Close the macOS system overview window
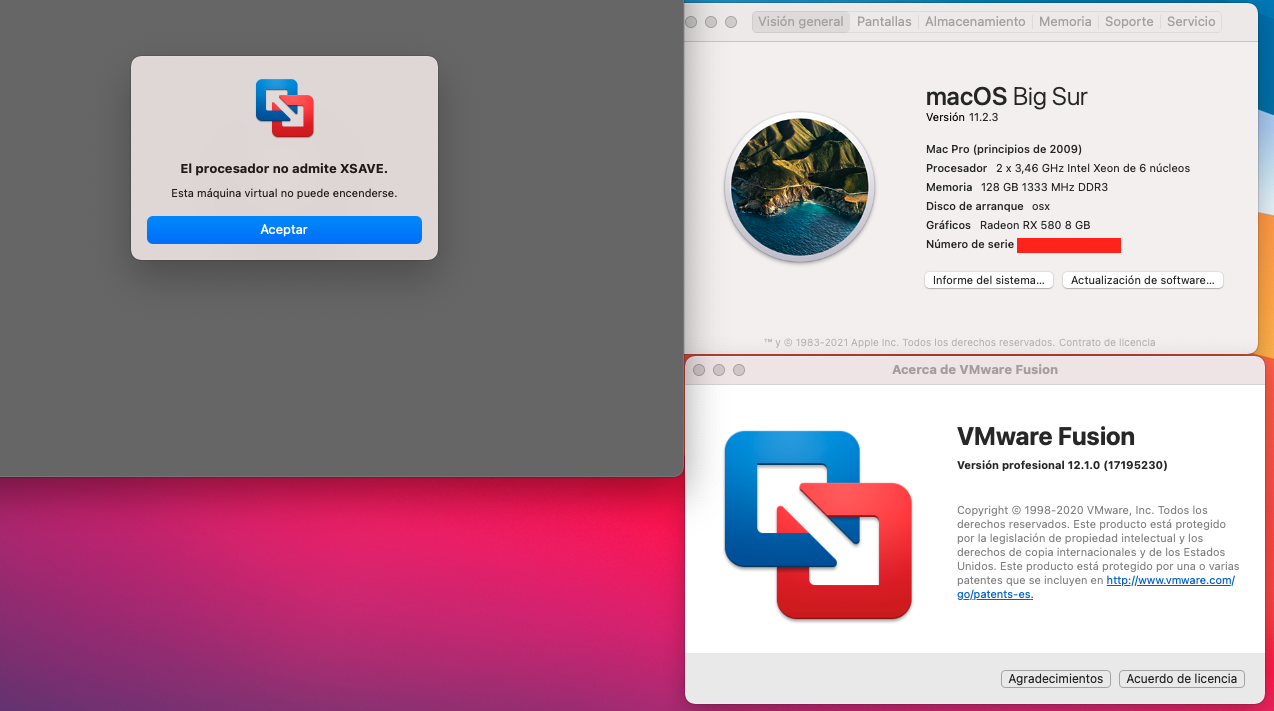 pos(691,22)
